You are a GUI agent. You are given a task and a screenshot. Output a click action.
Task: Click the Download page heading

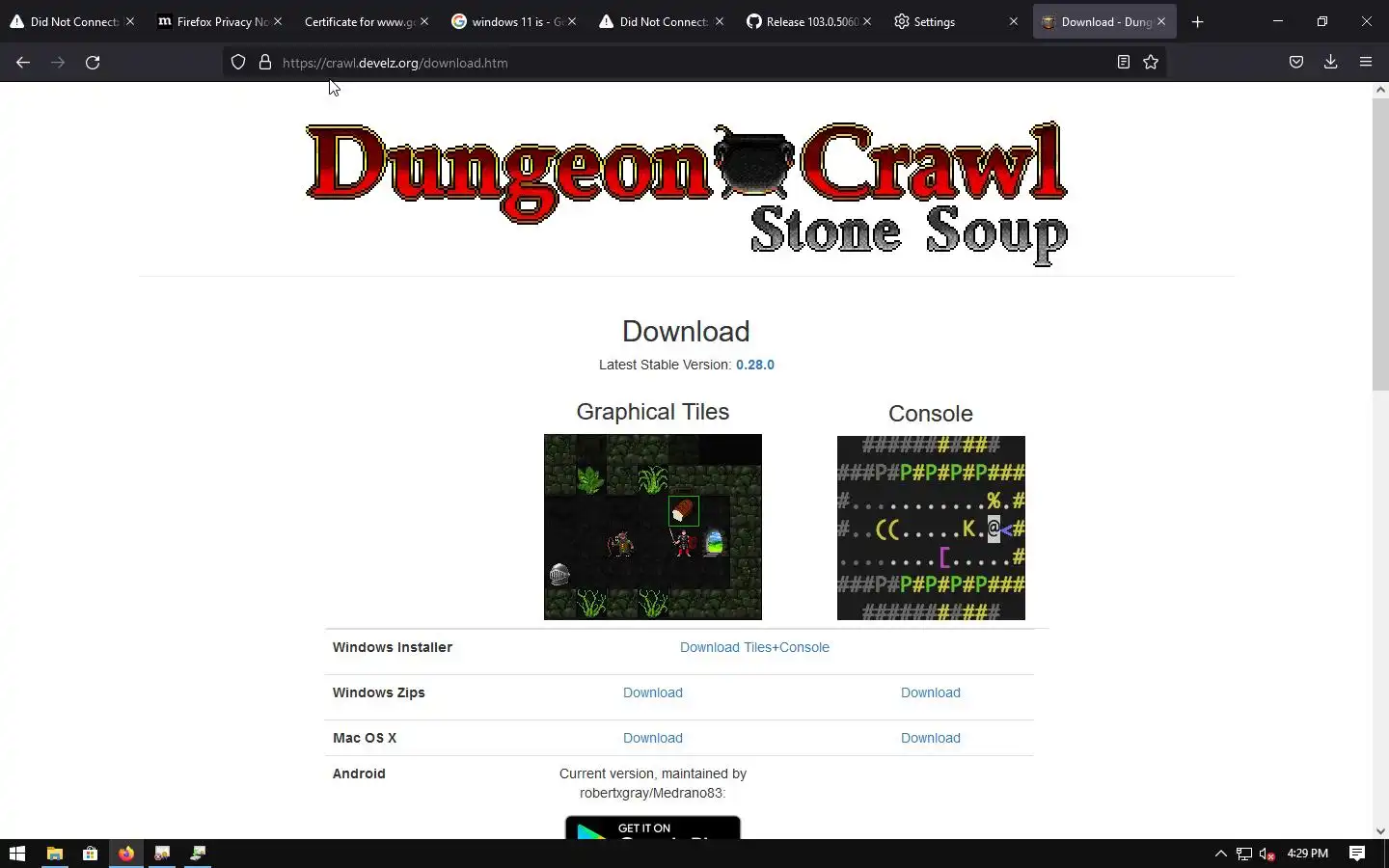(x=686, y=331)
